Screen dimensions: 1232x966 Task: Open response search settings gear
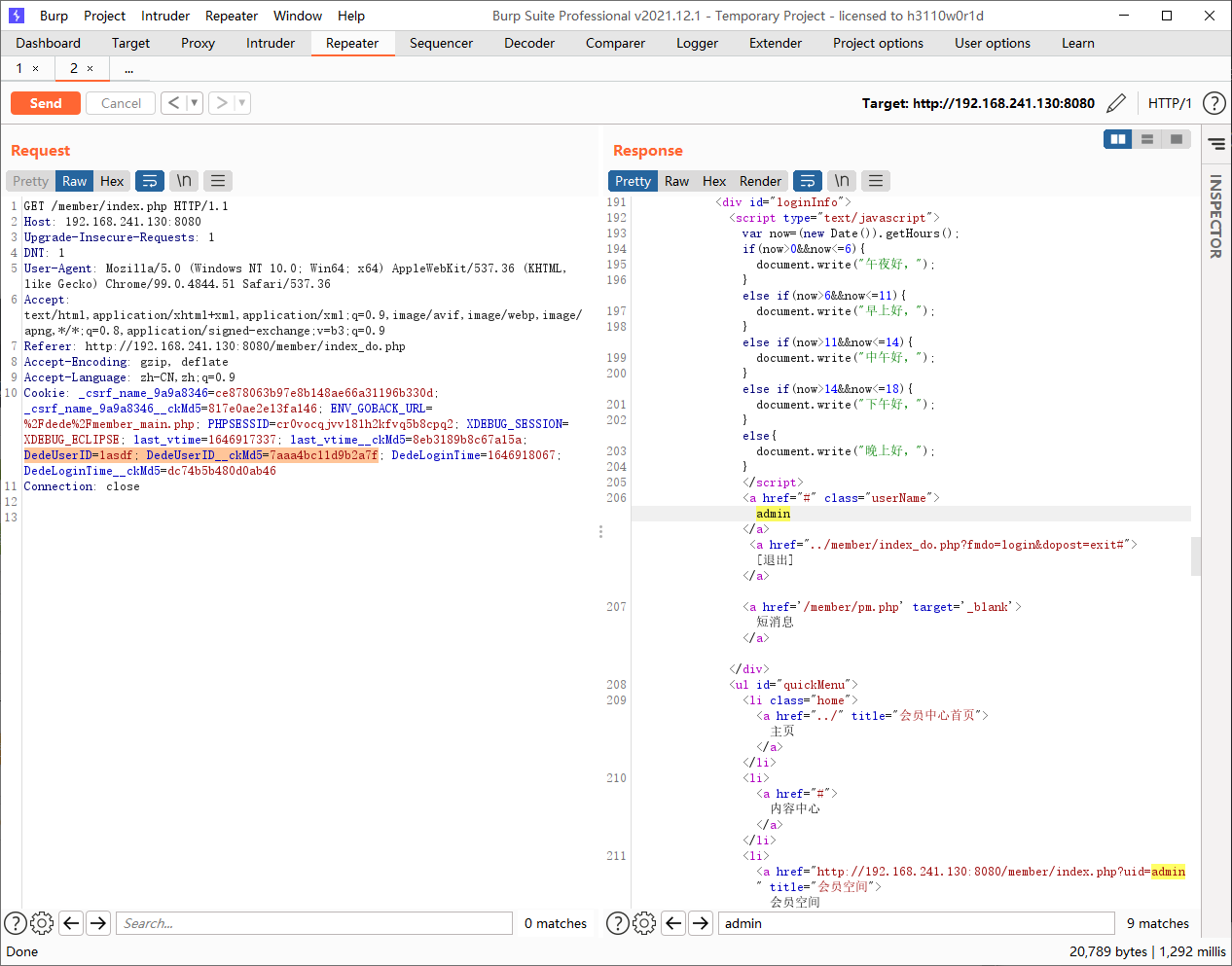[644, 923]
